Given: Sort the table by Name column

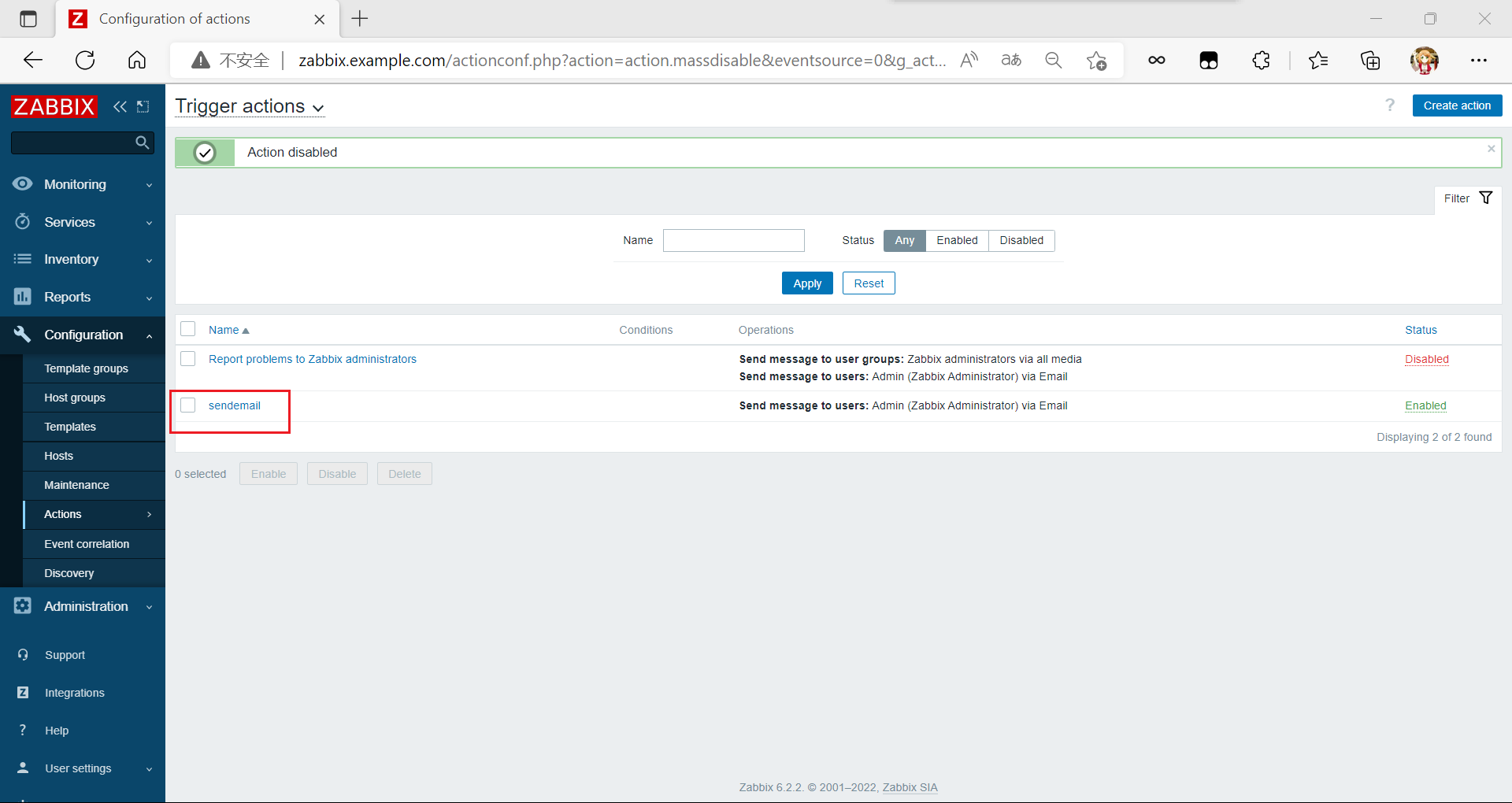Looking at the screenshot, I should pyautogui.click(x=228, y=330).
